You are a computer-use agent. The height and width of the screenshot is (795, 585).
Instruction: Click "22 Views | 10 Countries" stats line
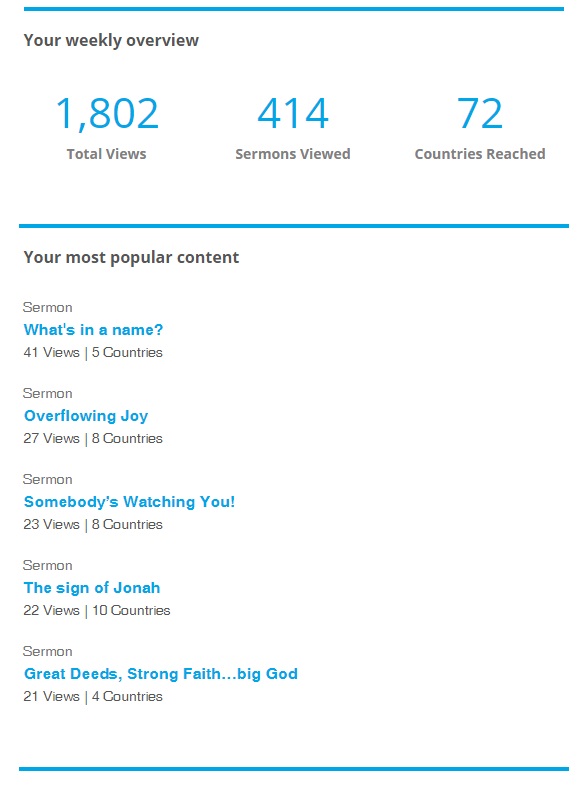[97, 610]
